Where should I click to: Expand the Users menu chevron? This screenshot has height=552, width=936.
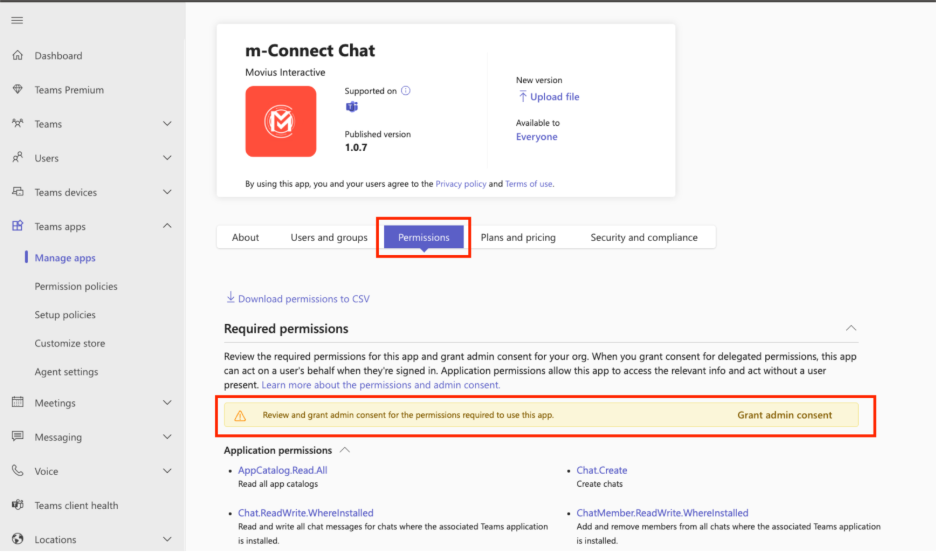167,158
